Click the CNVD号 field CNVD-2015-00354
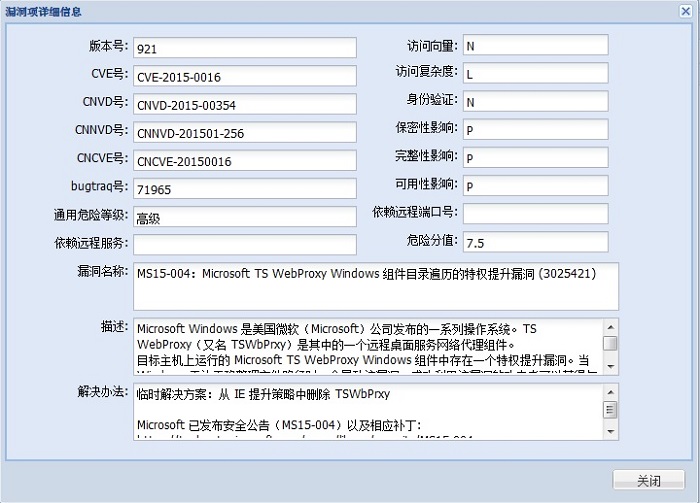 tap(245, 104)
